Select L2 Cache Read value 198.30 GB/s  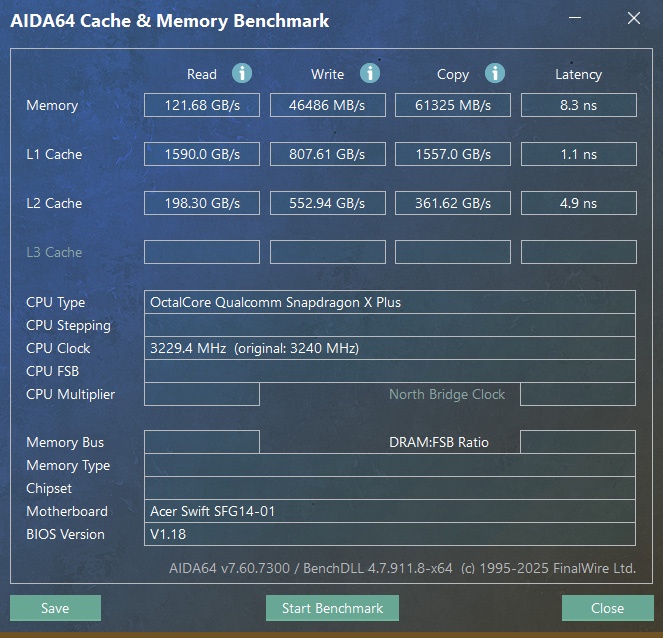point(202,203)
